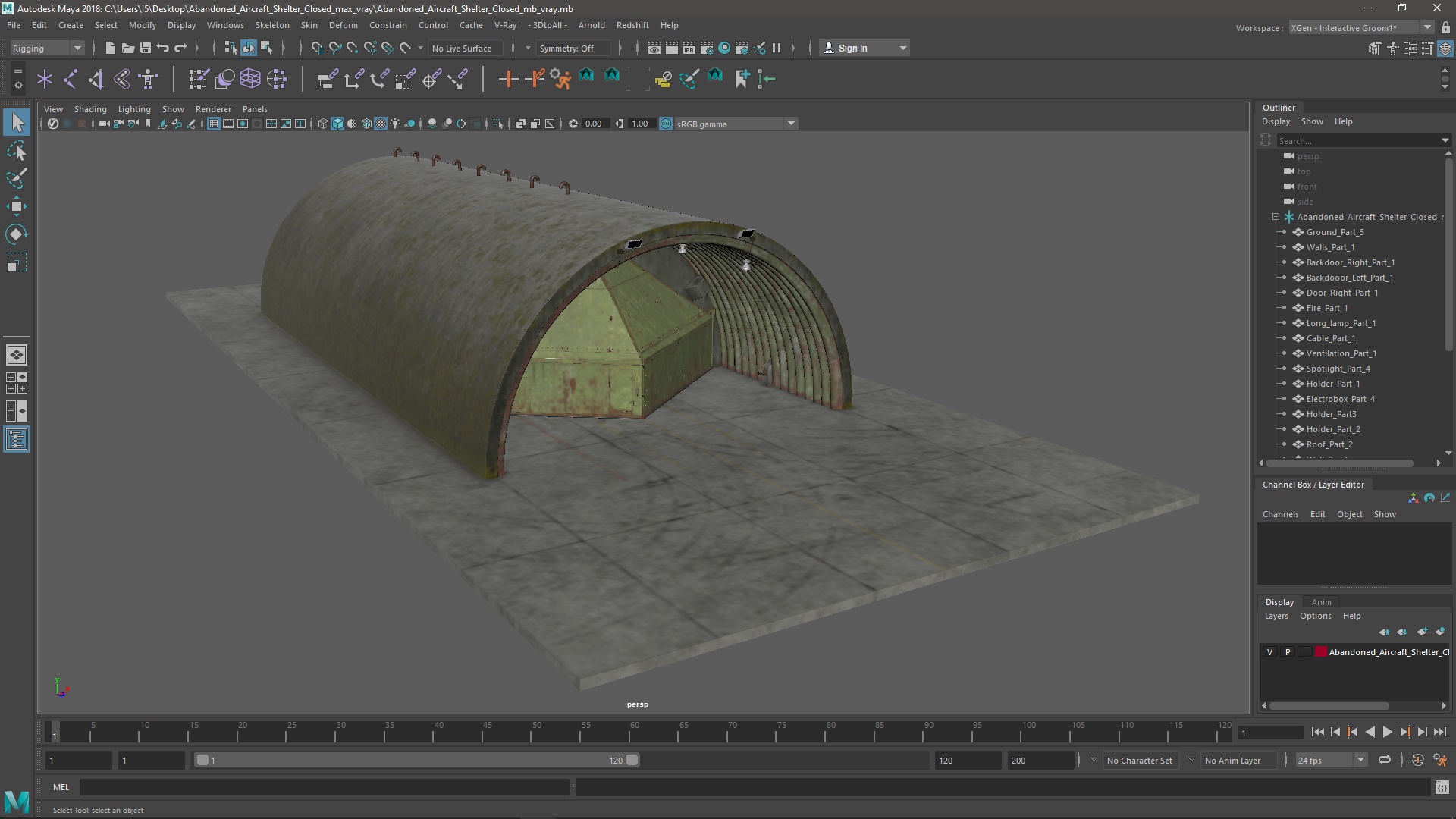This screenshot has width=1456, height=819.
Task: Open the Script Editor icon
Action: (x=1442, y=788)
